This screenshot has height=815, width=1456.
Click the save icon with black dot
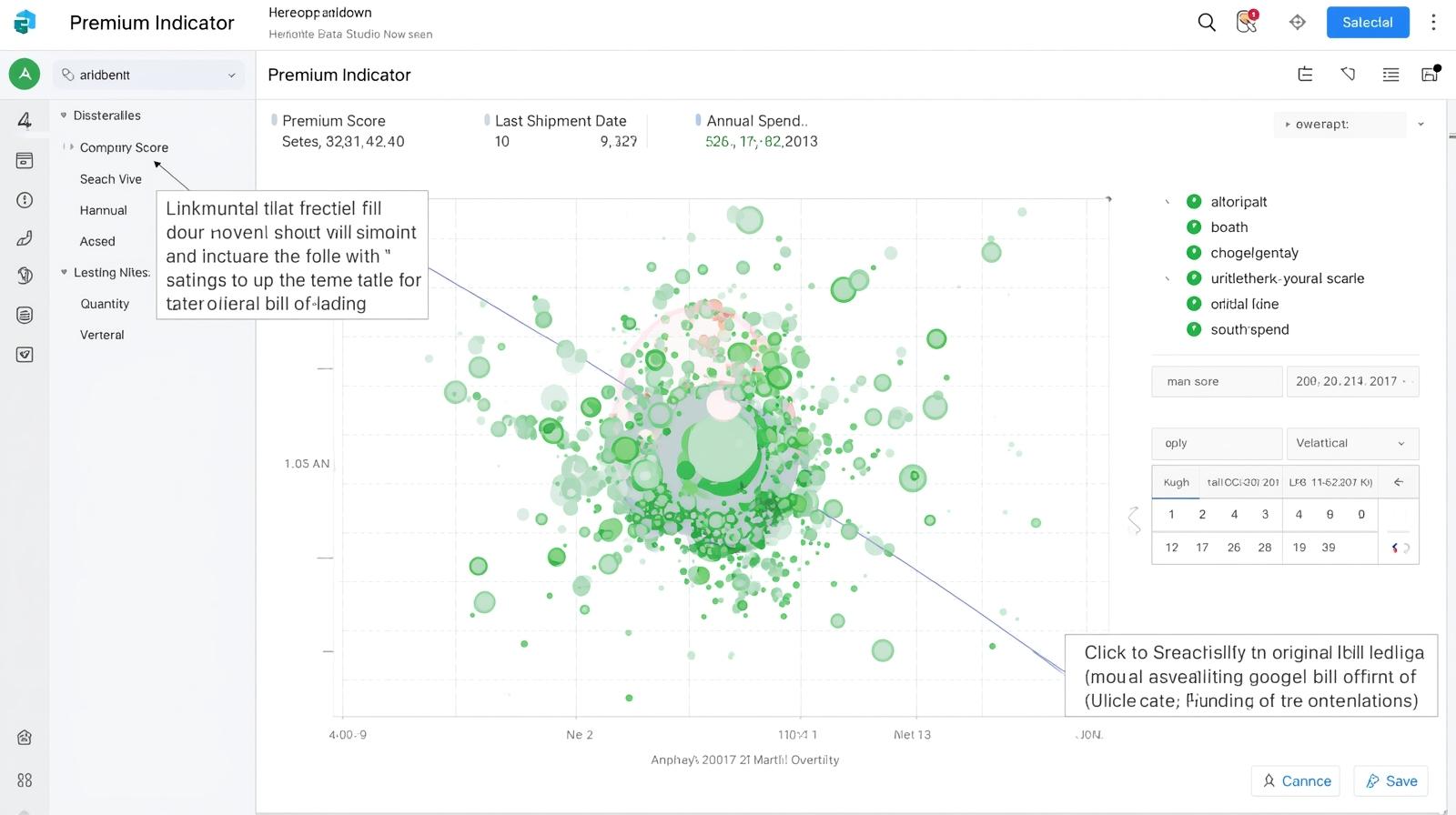tap(1430, 75)
